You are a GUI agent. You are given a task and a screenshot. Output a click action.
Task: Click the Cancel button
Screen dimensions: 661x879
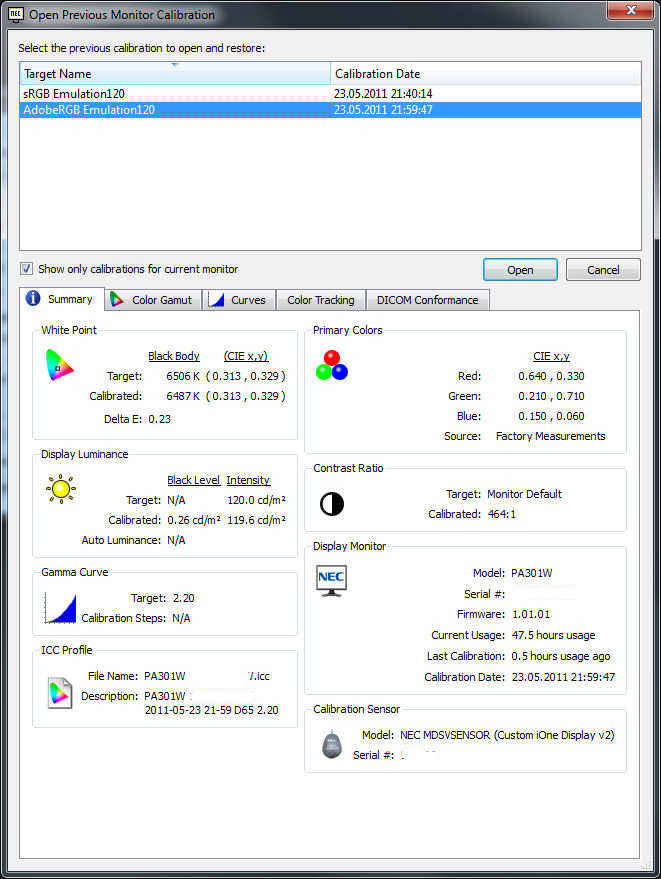coord(603,270)
